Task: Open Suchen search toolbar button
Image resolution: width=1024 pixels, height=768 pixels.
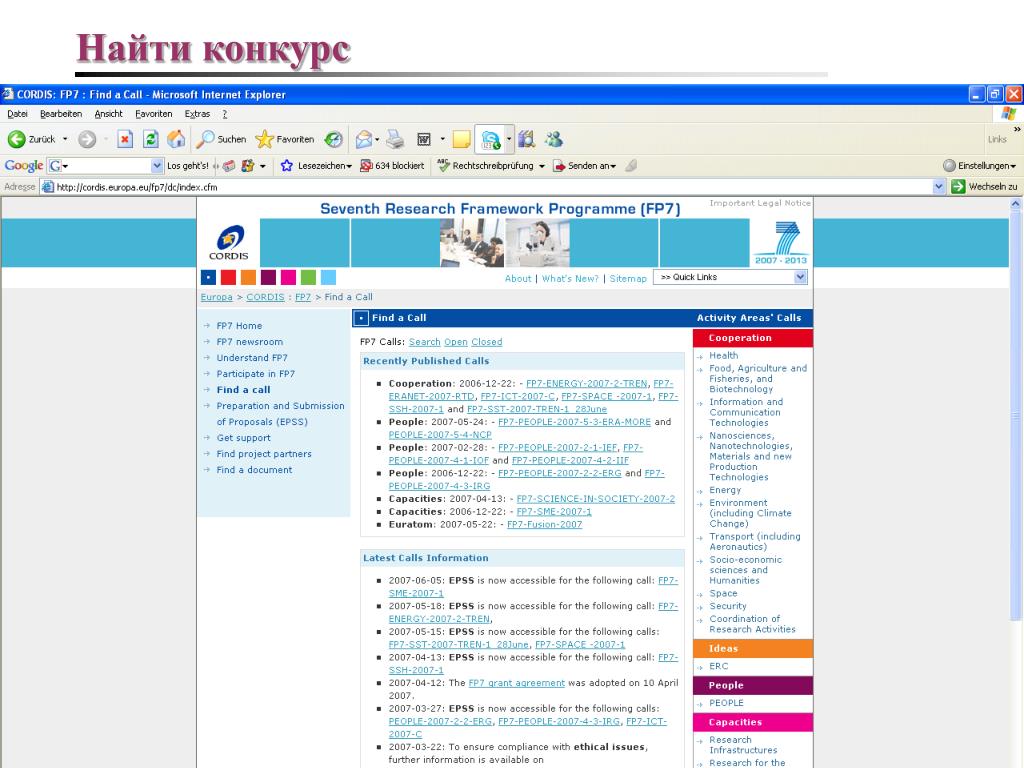Action: pos(223,139)
